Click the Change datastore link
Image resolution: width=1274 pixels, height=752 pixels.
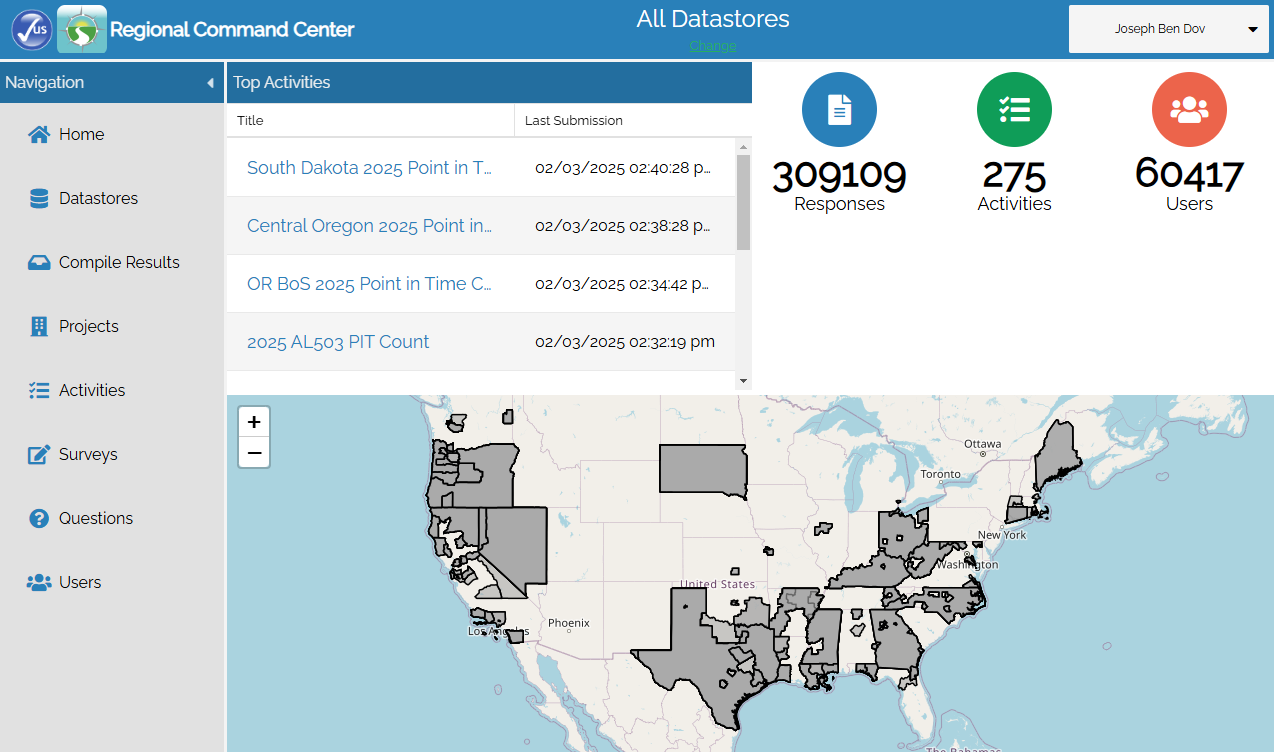(712, 46)
